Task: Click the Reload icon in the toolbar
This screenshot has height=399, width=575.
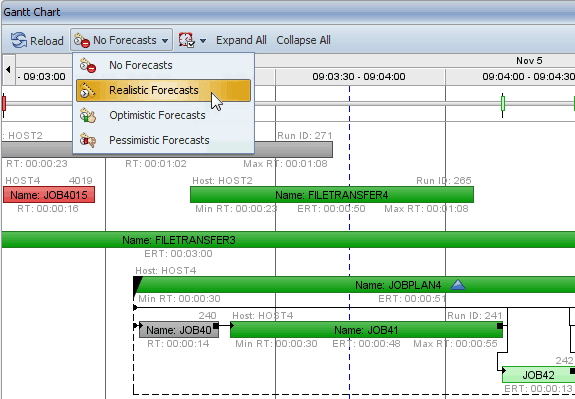Action: coord(19,40)
